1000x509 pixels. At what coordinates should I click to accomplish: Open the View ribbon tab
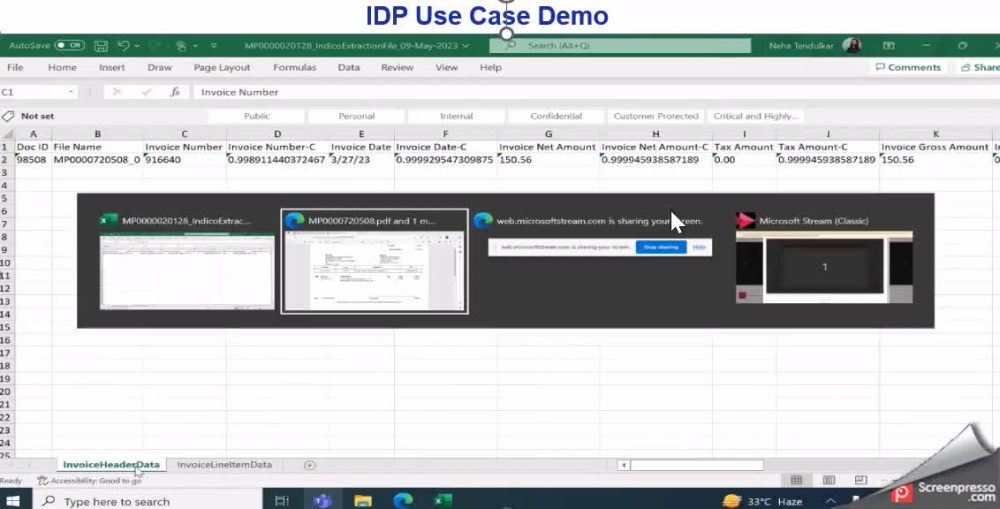[x=446, y=67]
